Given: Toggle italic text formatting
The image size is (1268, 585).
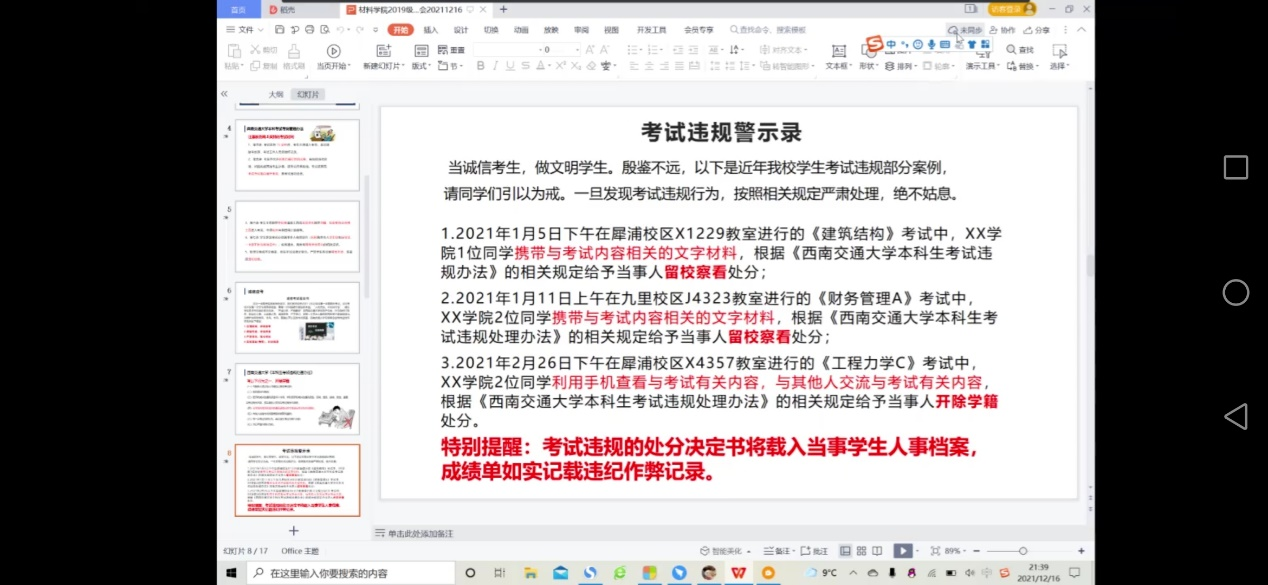Looking at the screenshot, I should pyautogui.click(x=495, y=66).
